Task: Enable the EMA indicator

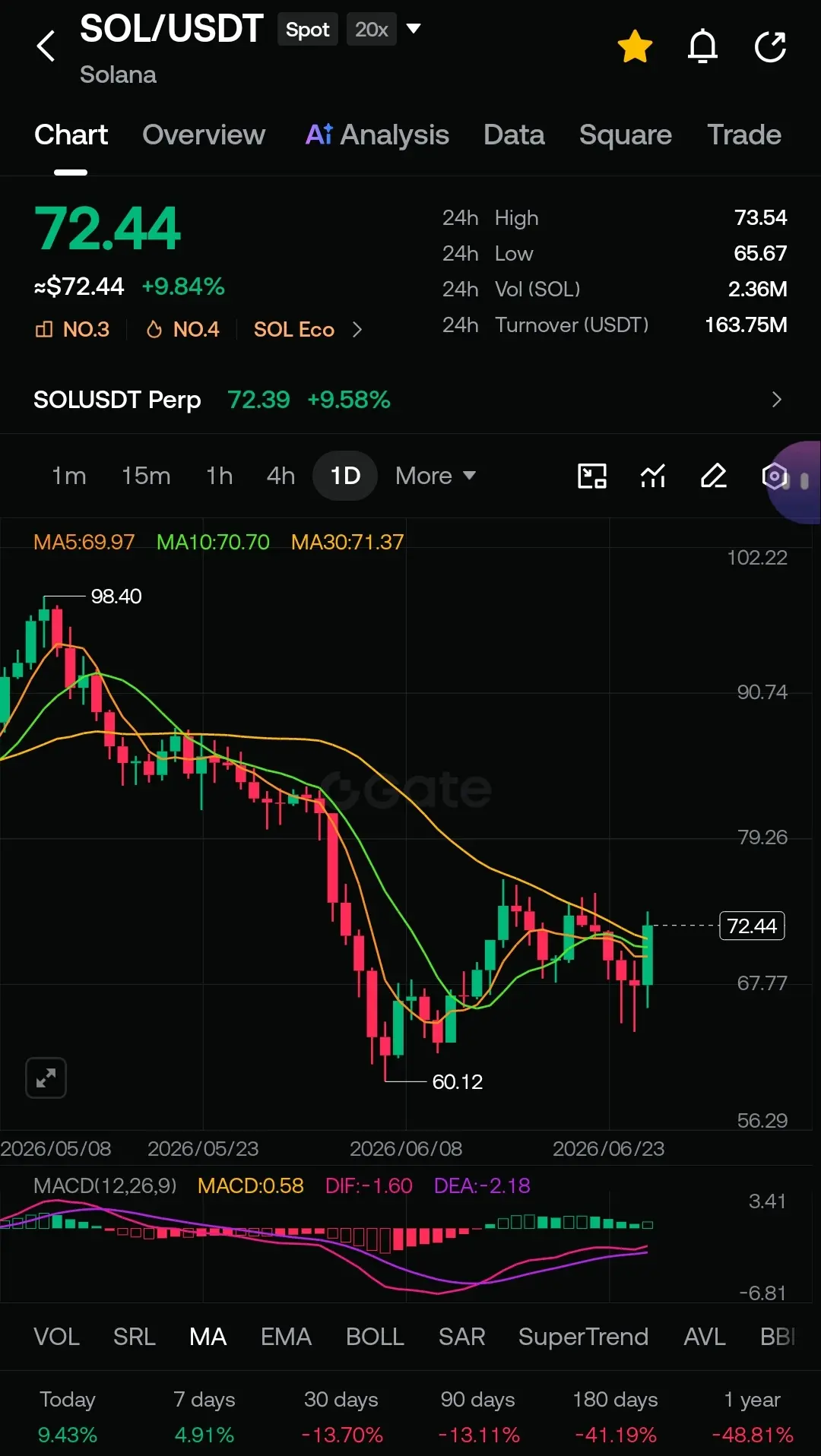Action: tap(286, 1337)
